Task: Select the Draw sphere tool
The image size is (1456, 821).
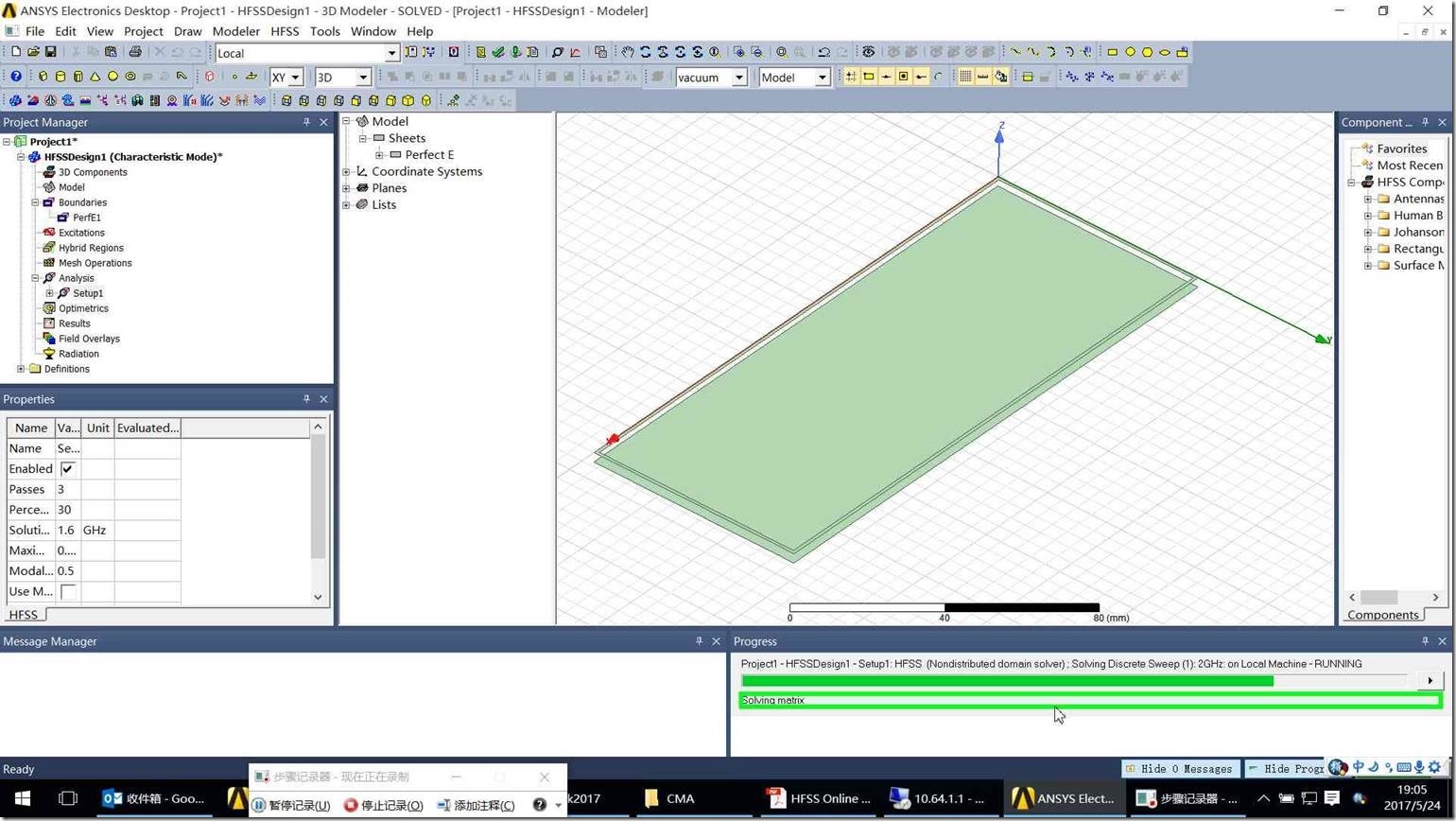Action: pos(113,77)
